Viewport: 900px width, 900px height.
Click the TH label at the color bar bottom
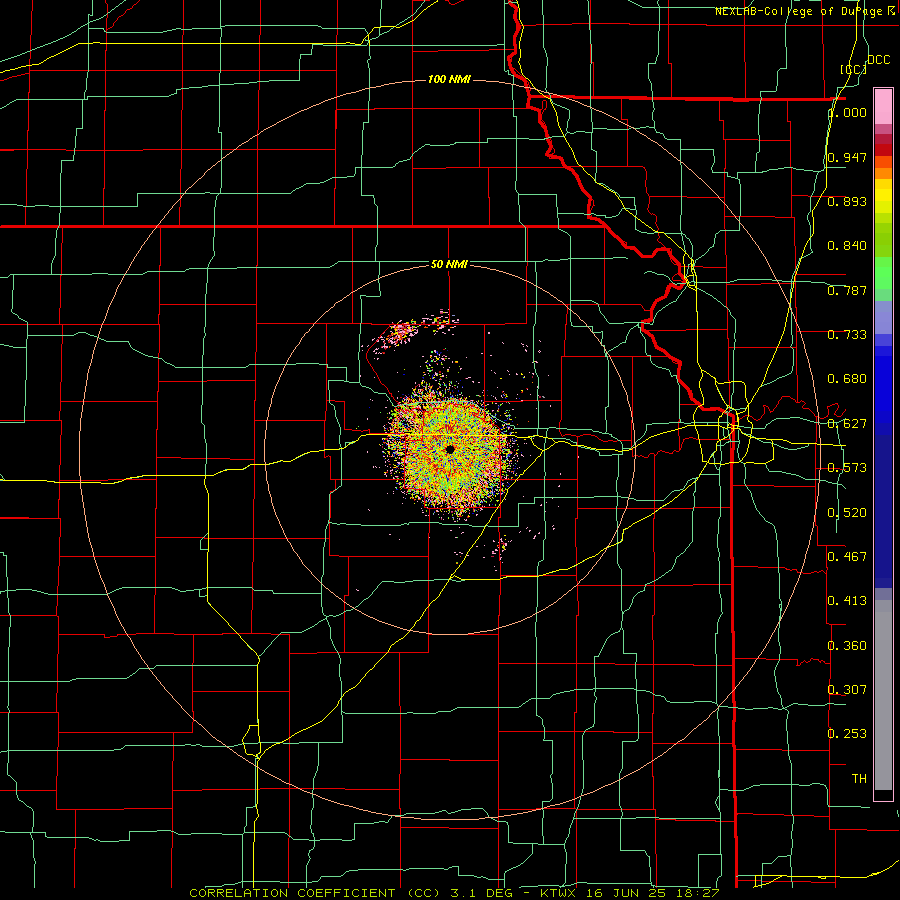click(x=859, y=779)
